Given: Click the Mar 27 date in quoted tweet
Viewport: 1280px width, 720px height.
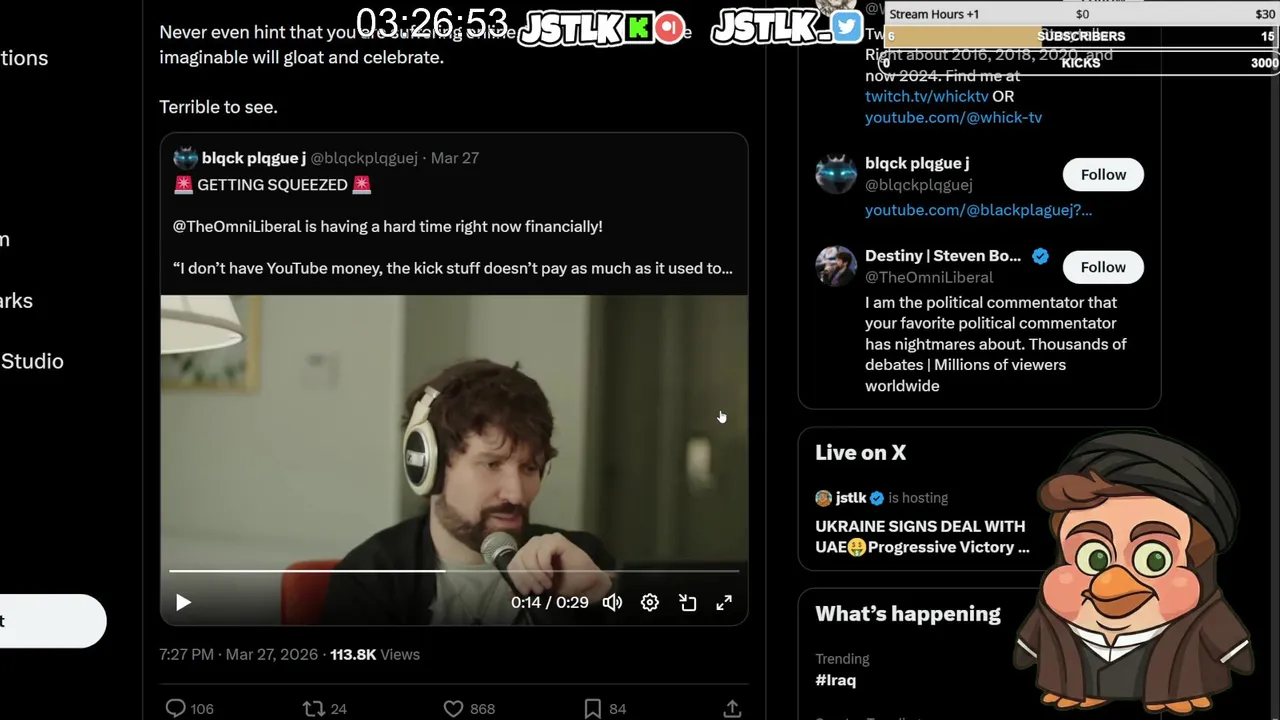Looking at the screenshot, I should tap(454, 158).
